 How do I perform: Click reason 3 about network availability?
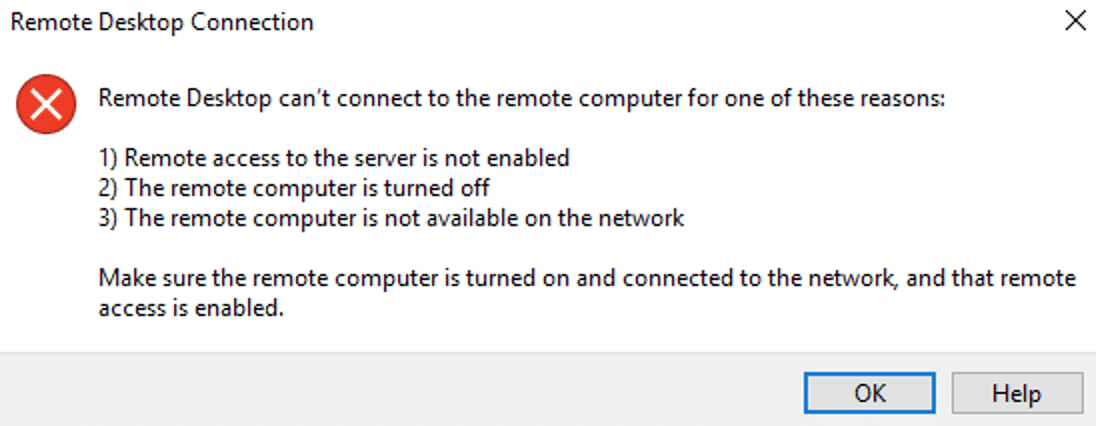pyautogui.click(x=391, y=219)
